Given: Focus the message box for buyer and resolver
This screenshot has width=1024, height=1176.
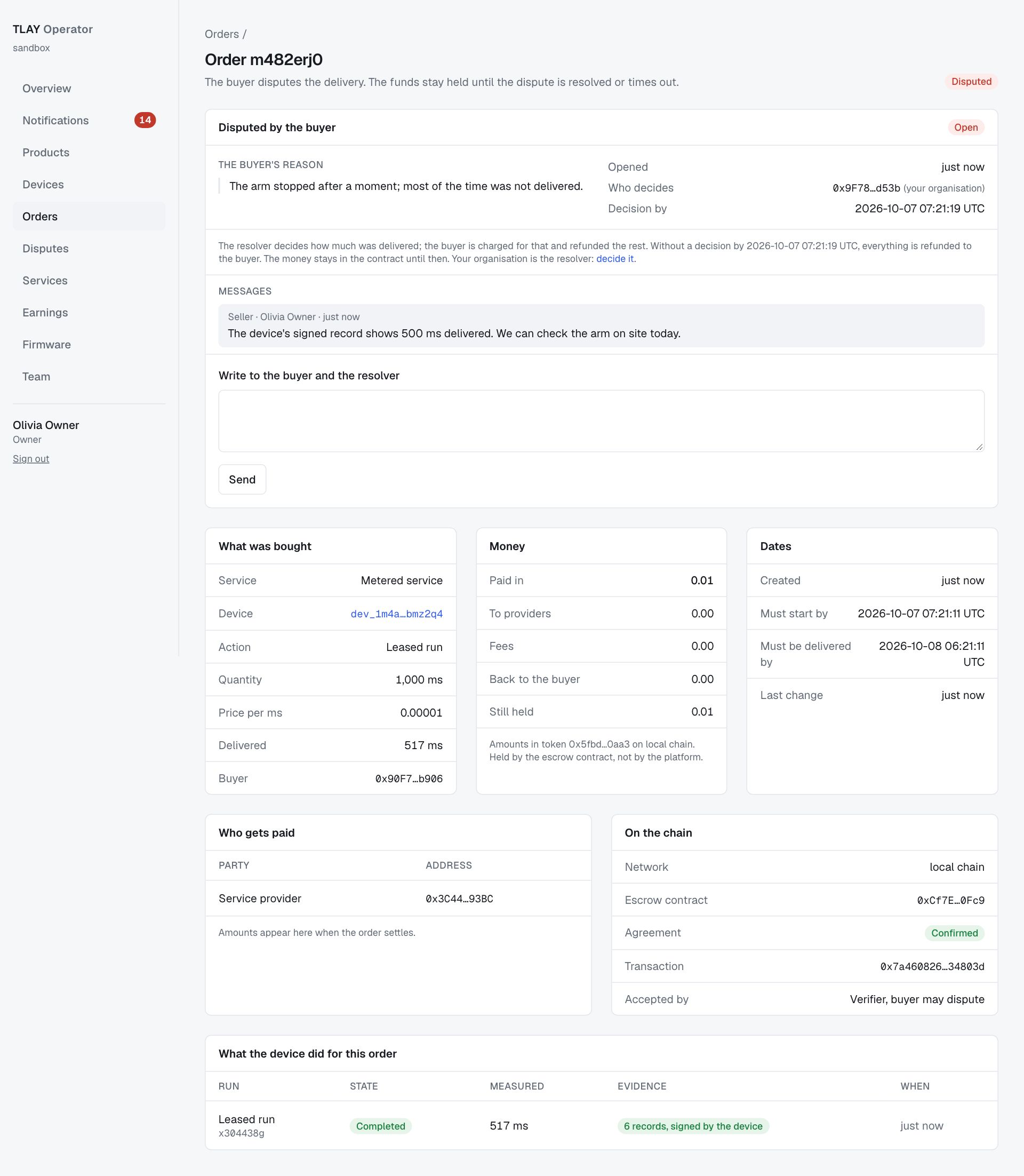Looking at the screenshot, I should tap(601, 422).
